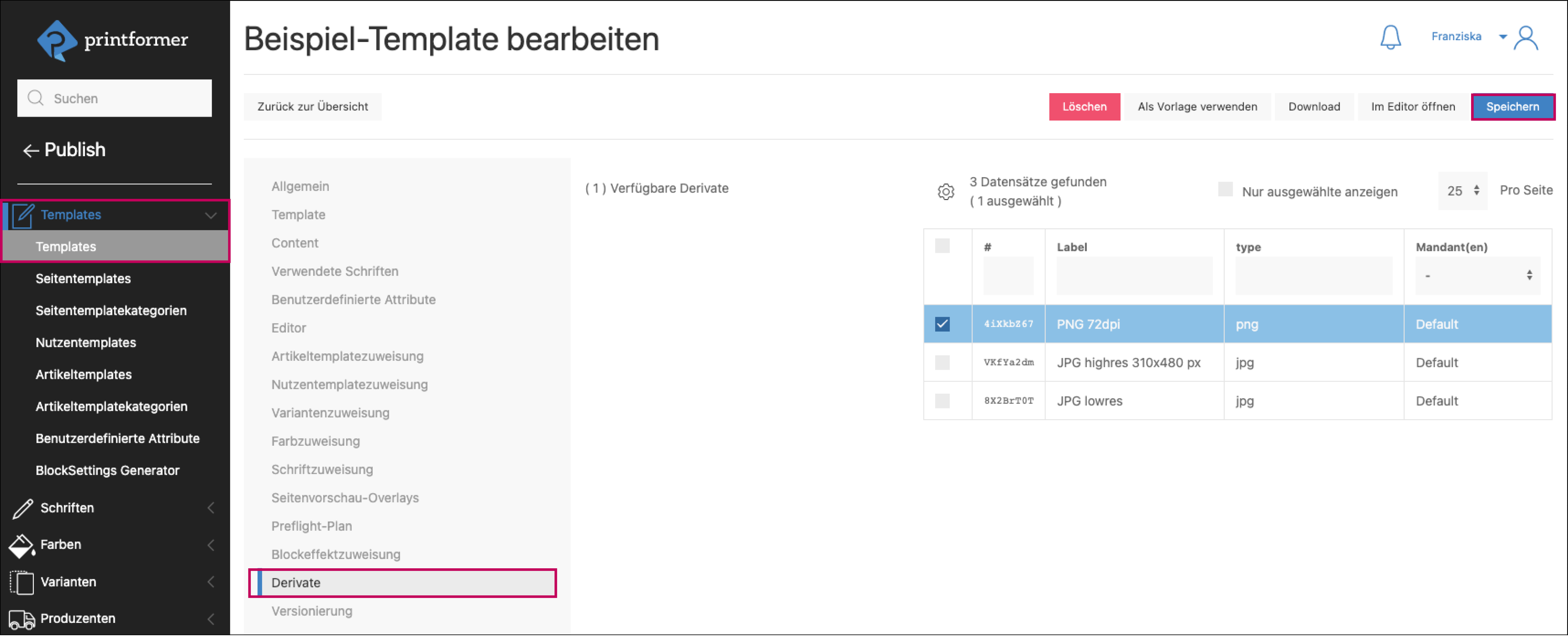Click the printformer logo

click(x=113, y=40)
